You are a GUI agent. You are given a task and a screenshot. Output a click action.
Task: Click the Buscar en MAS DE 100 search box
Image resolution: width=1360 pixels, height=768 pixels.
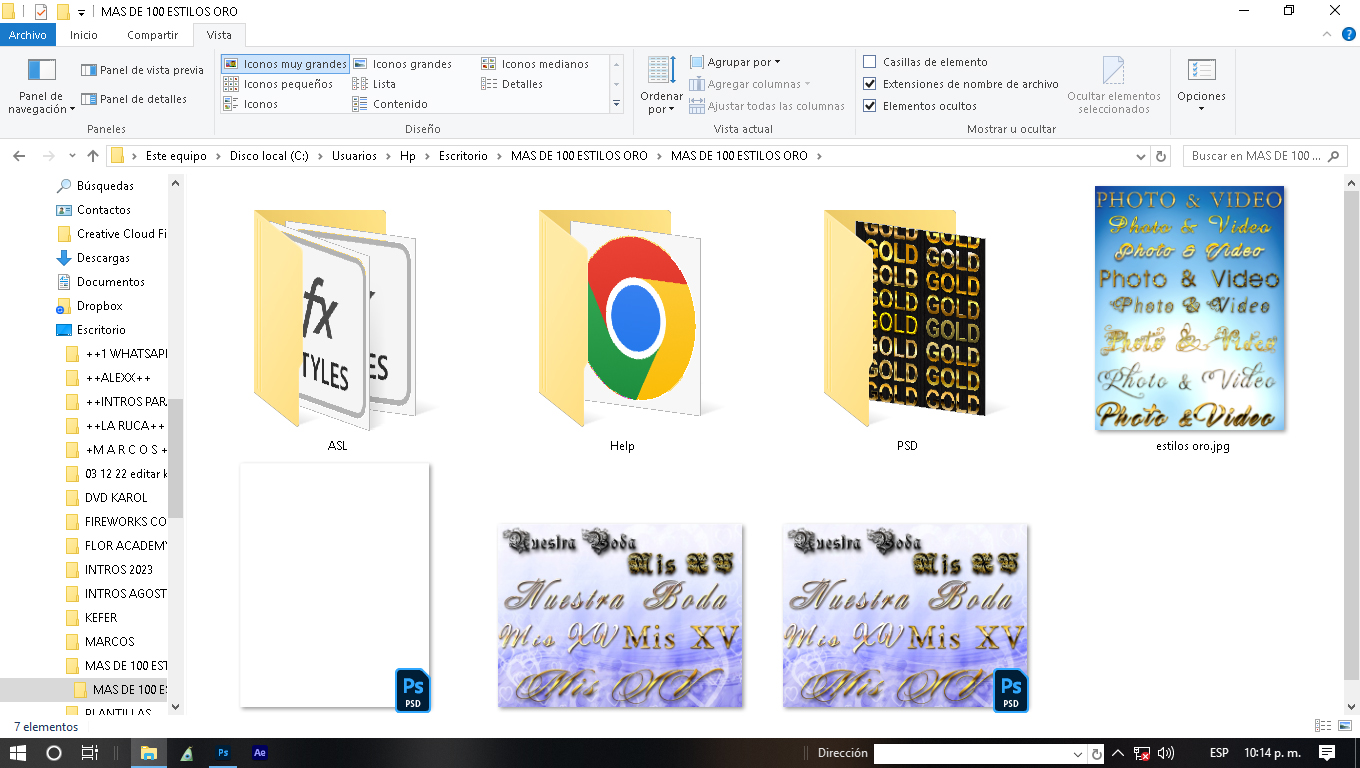click(1264, 156)
